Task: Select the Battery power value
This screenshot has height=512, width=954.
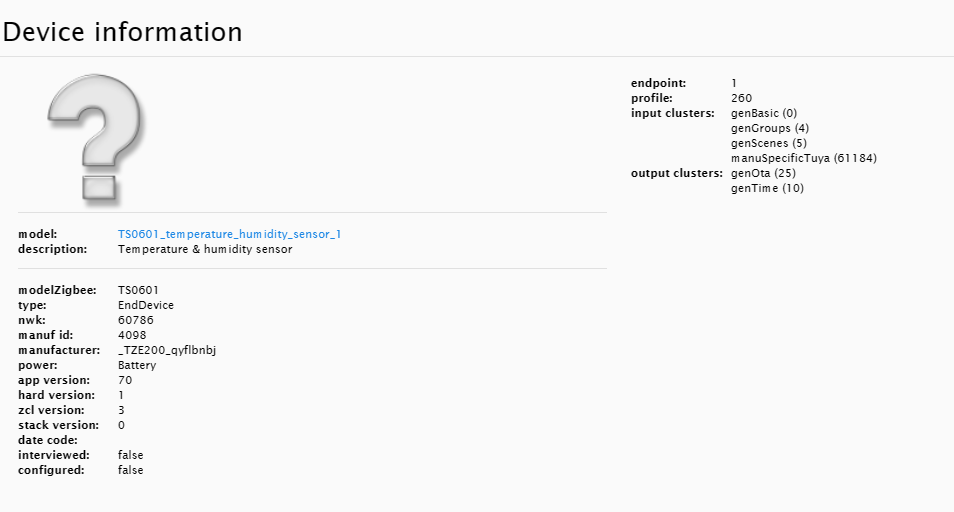Action: point(137,365)
